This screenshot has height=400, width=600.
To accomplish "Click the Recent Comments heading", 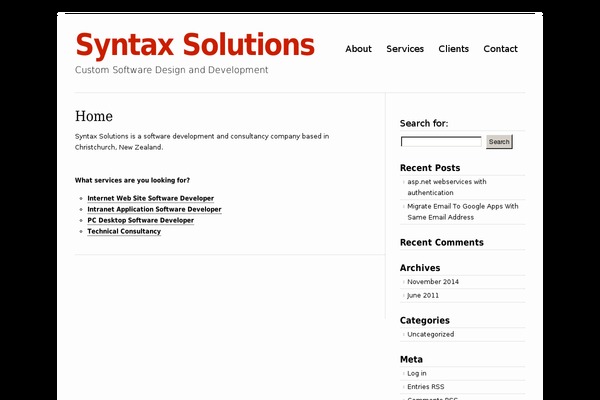I will tap(442, 243).
